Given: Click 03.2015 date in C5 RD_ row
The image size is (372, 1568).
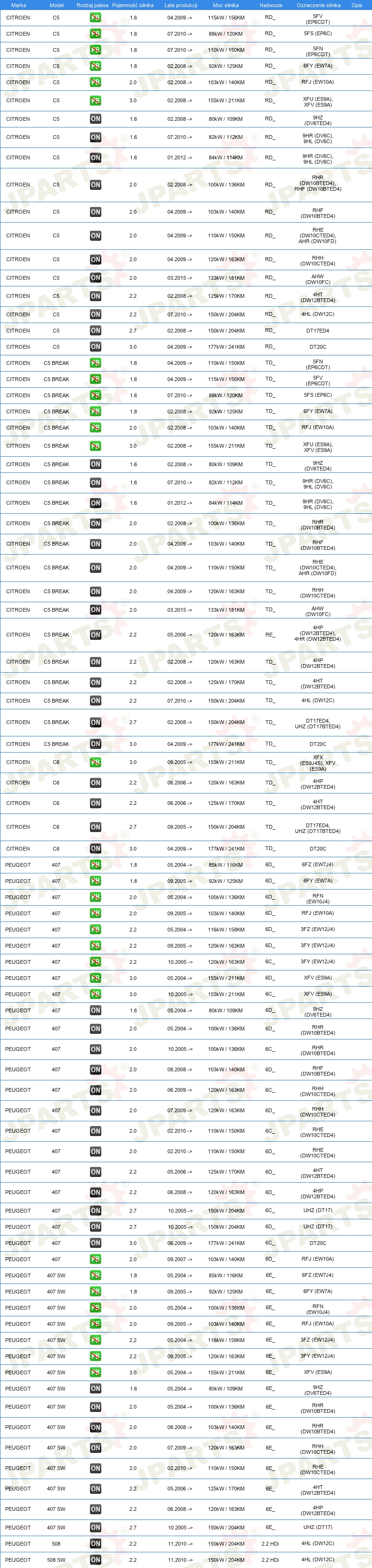Looking at the screenshot, I should pyautogui.click(x=180, y=278).
